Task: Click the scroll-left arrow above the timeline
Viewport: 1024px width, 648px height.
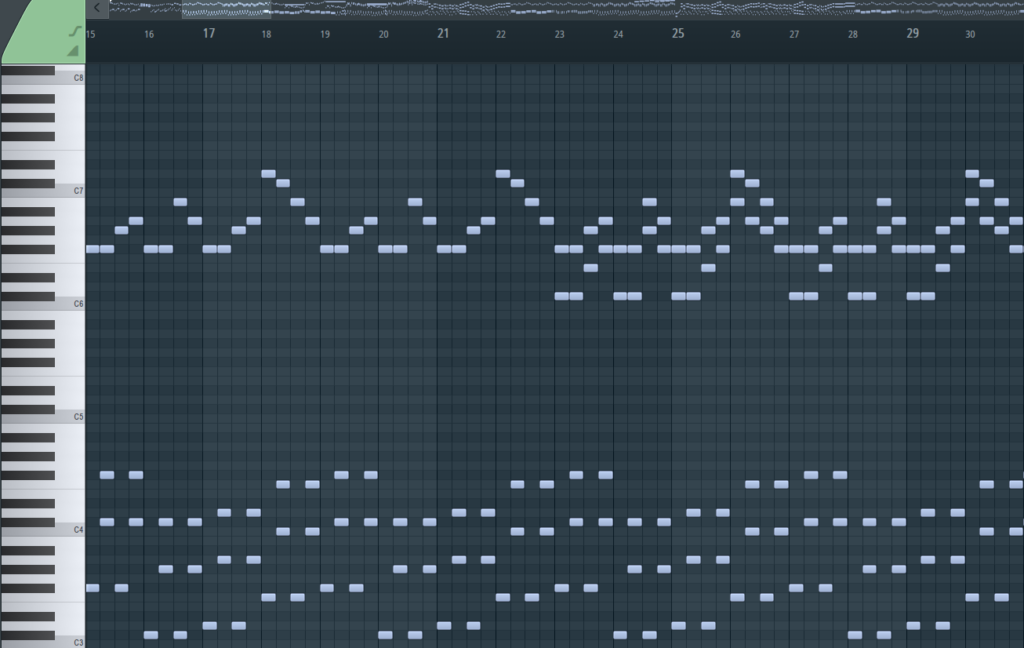Action: point(96,8)
